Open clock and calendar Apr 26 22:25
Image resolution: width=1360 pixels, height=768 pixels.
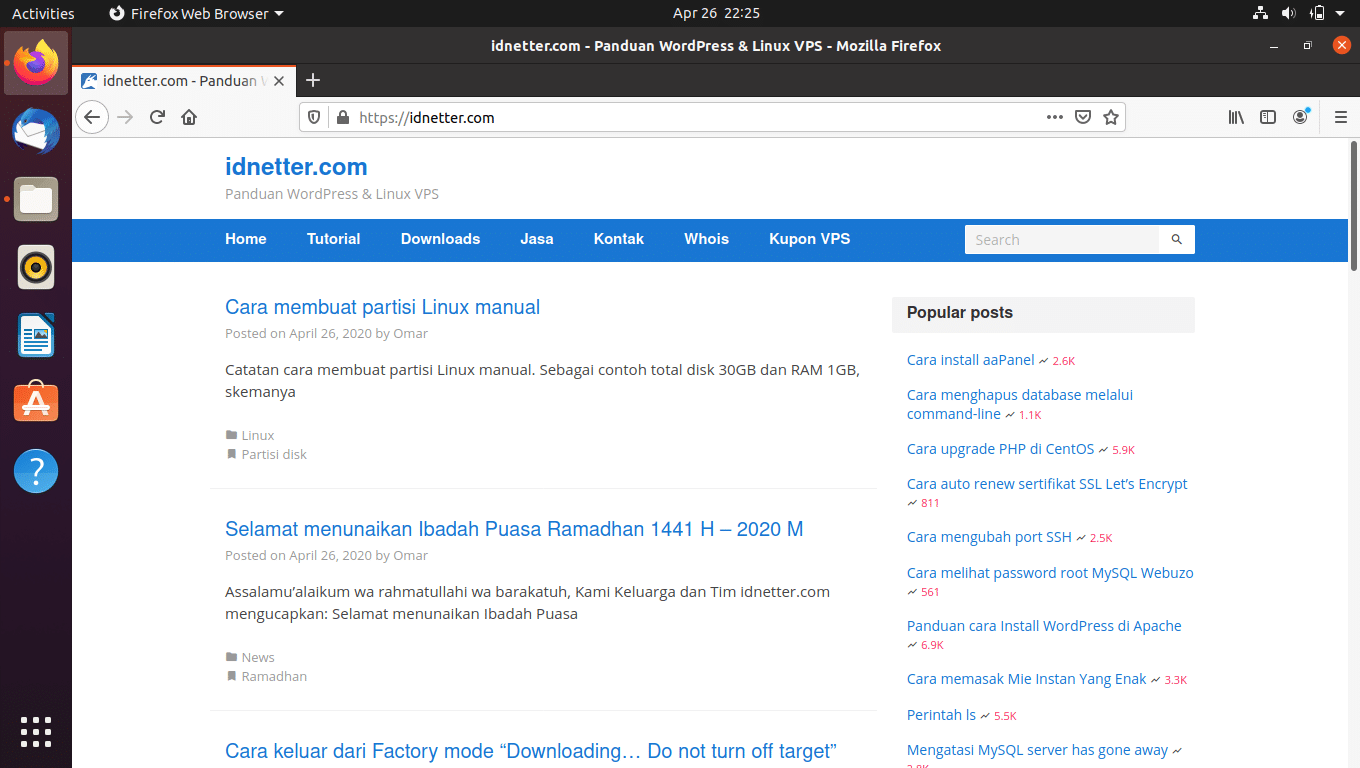click(x=716, y=13)
